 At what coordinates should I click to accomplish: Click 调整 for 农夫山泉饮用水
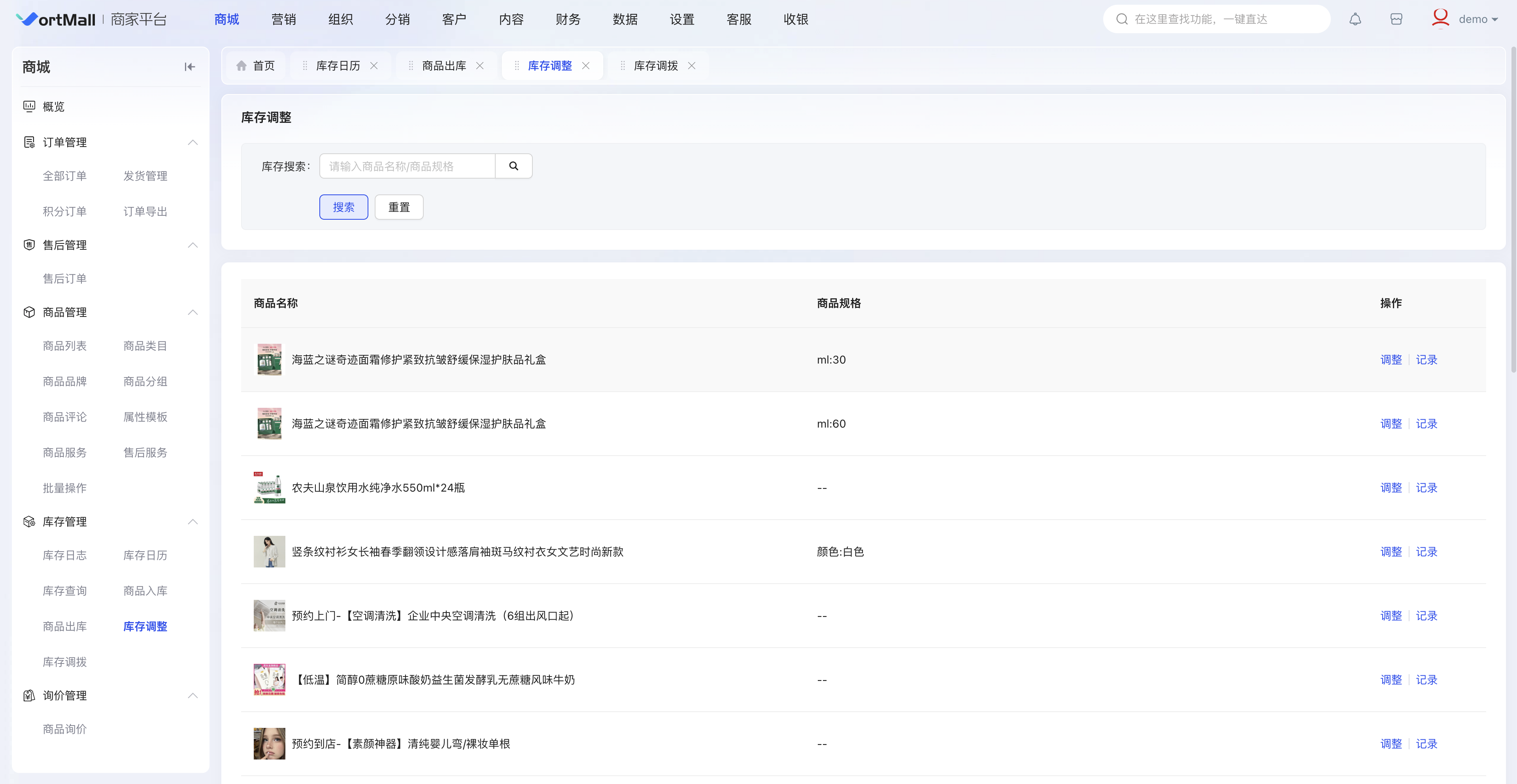(1391, 488)
